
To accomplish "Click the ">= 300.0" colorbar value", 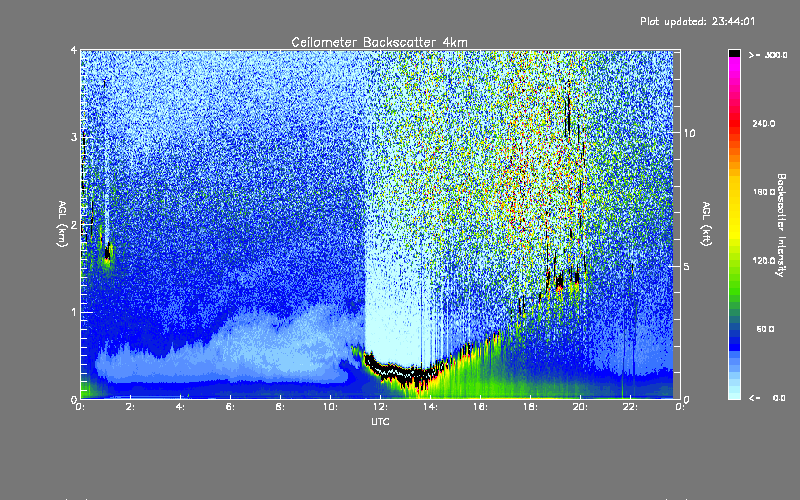I will [768, 55].
